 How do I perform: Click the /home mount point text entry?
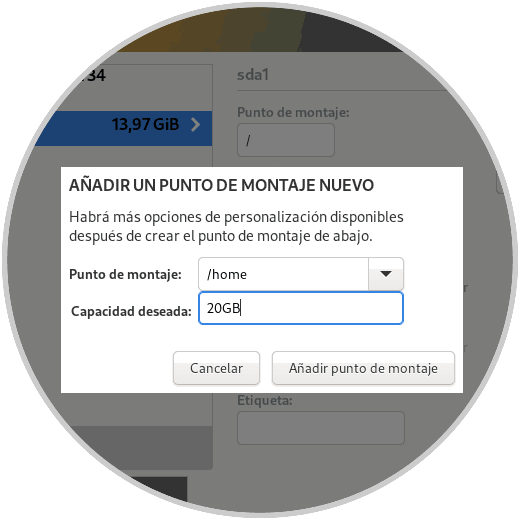coord(283,274)
